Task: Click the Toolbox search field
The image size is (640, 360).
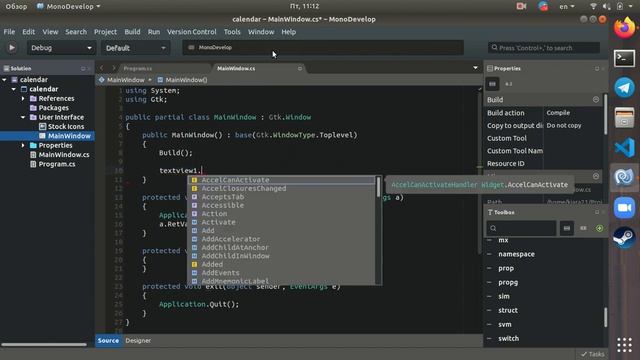Action: pyautogui.click(x=521, y=228)
